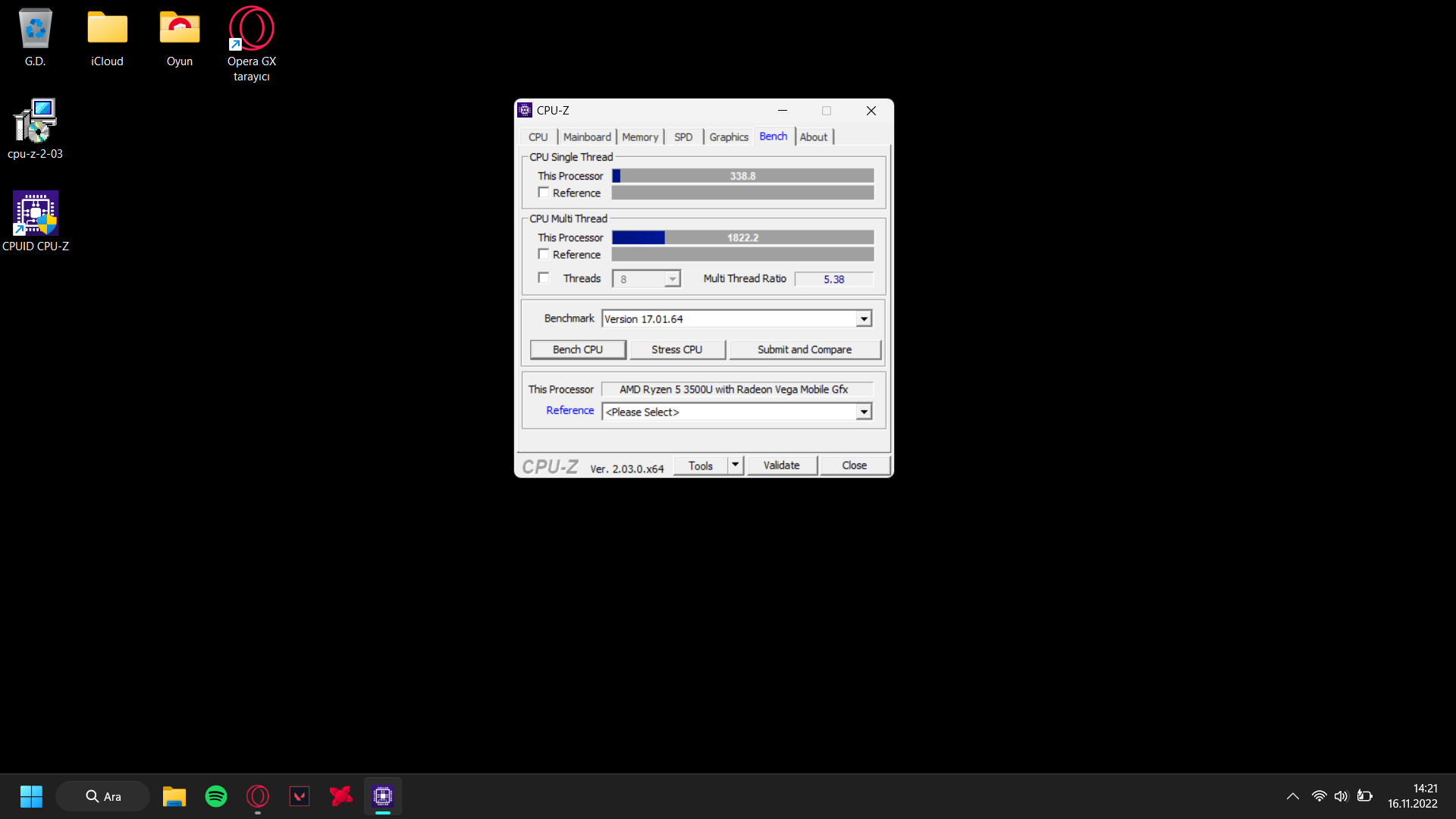Click the Spotify icon in taskbar

[x=216, y=796]
